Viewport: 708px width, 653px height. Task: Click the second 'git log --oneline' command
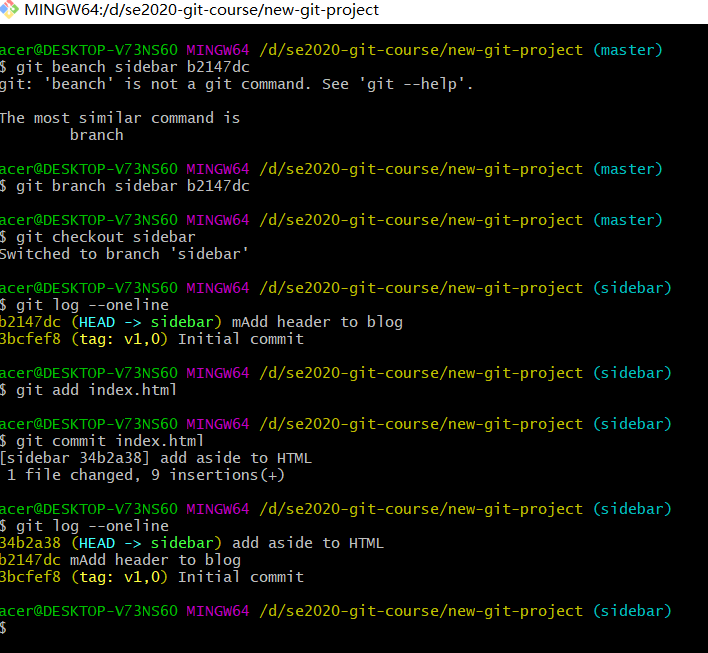click(x=84, y=526)
